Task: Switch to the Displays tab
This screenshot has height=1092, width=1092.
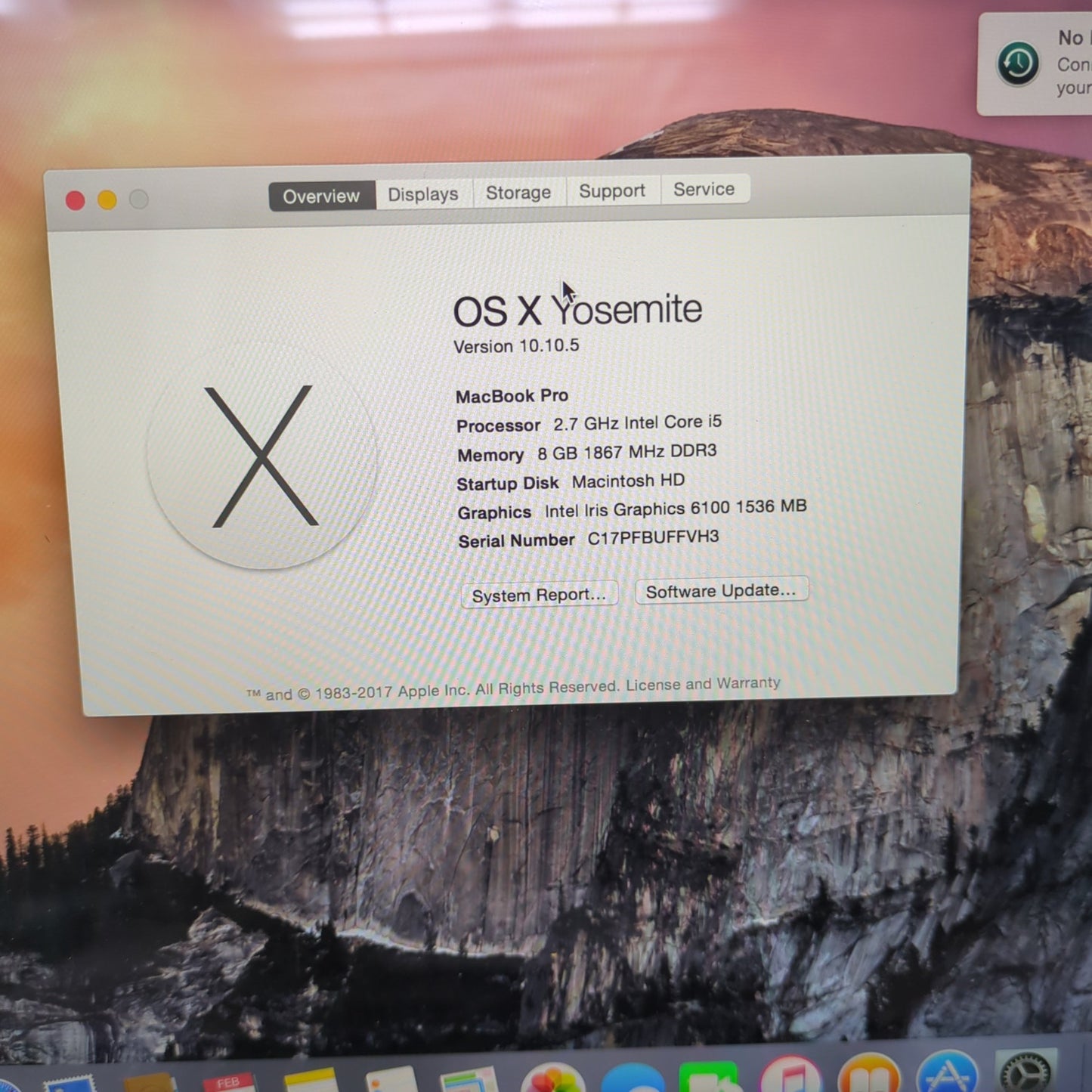Action: click(423, 194)
